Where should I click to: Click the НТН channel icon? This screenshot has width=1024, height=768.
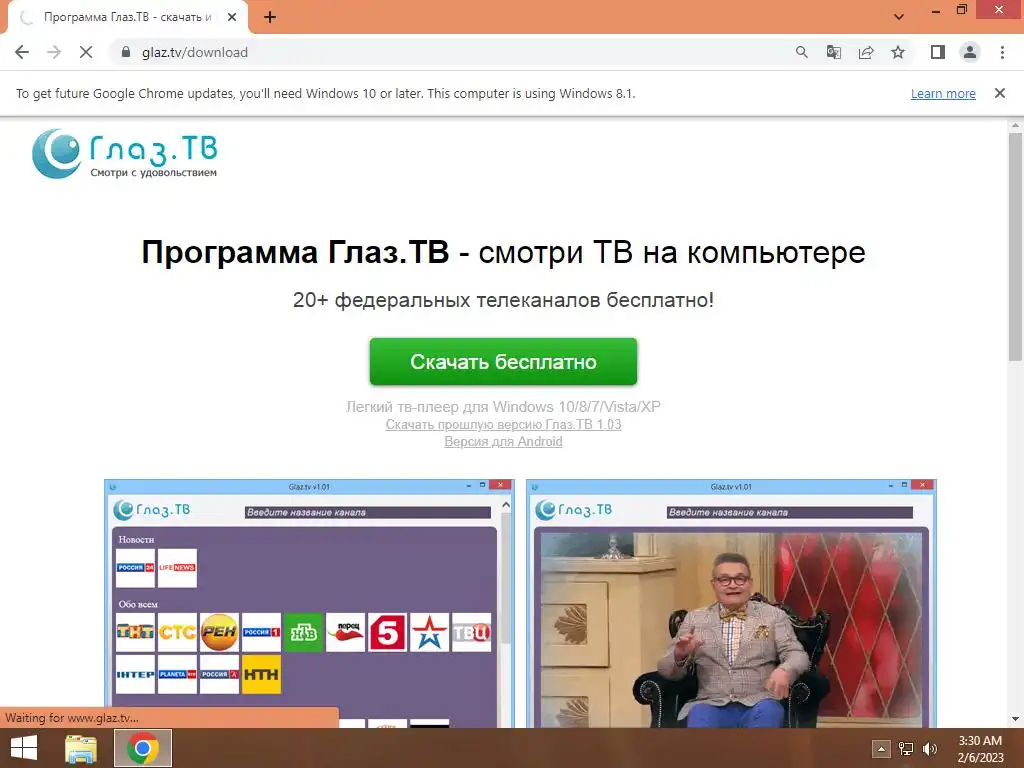261,674
